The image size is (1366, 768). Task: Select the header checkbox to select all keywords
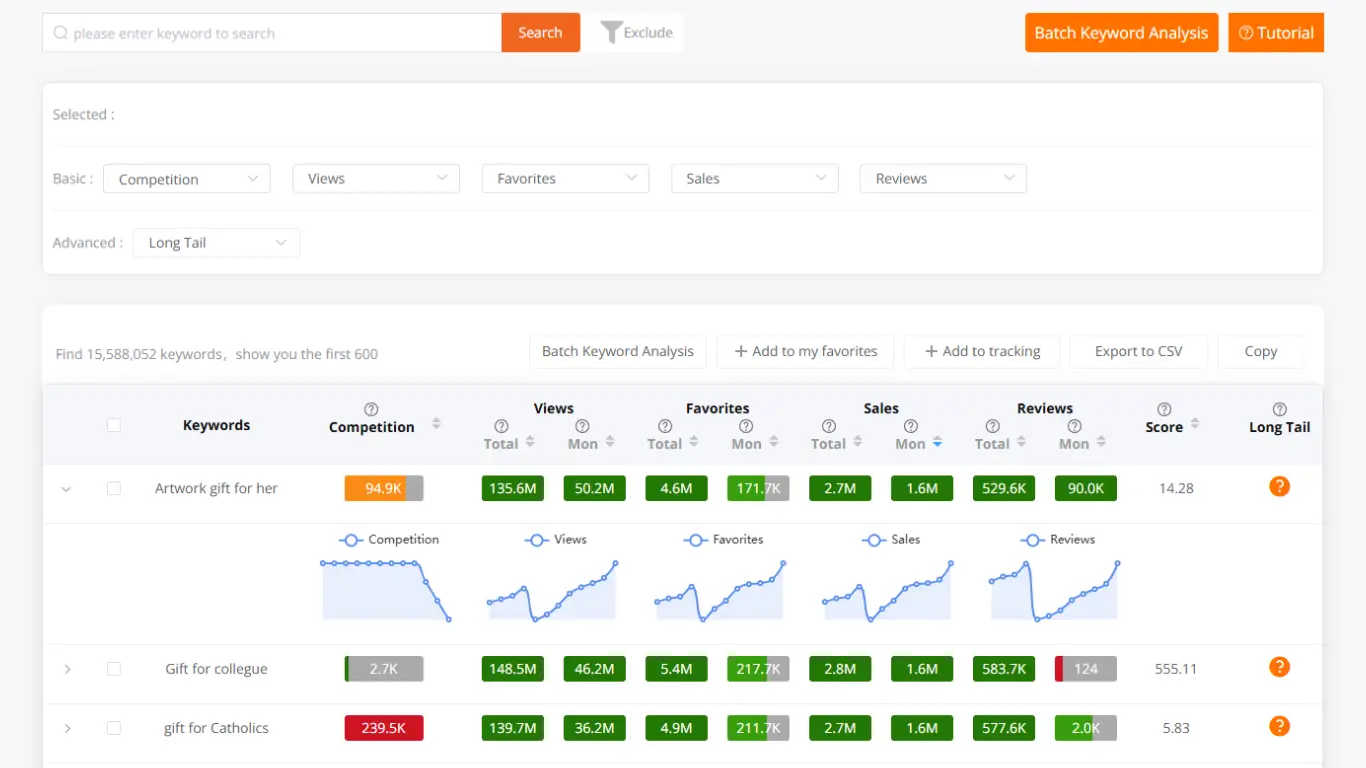coord(114,424)
